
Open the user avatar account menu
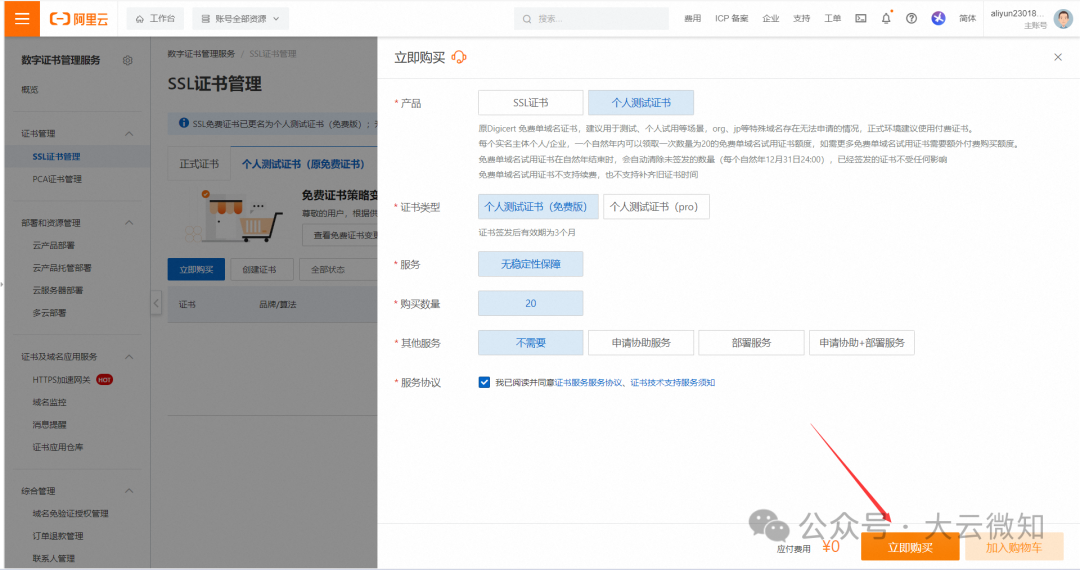1063,19
